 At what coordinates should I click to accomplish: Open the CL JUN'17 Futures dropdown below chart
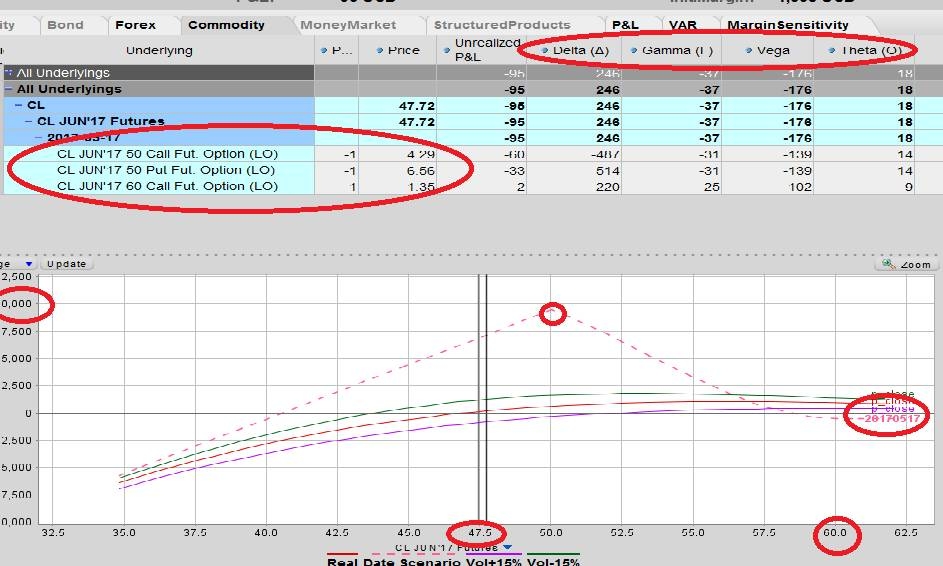[x=508, y=547]
